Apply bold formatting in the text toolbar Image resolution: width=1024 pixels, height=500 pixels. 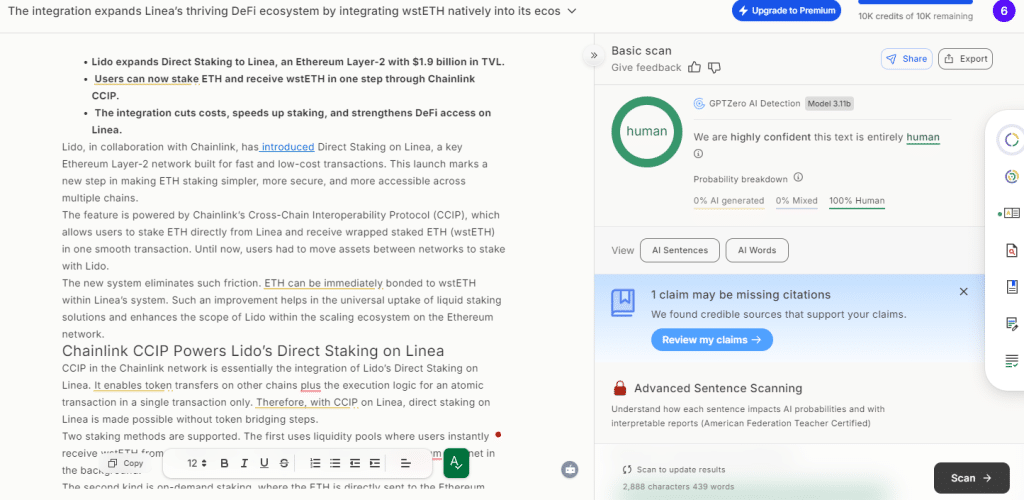click(x=224, y=463)
